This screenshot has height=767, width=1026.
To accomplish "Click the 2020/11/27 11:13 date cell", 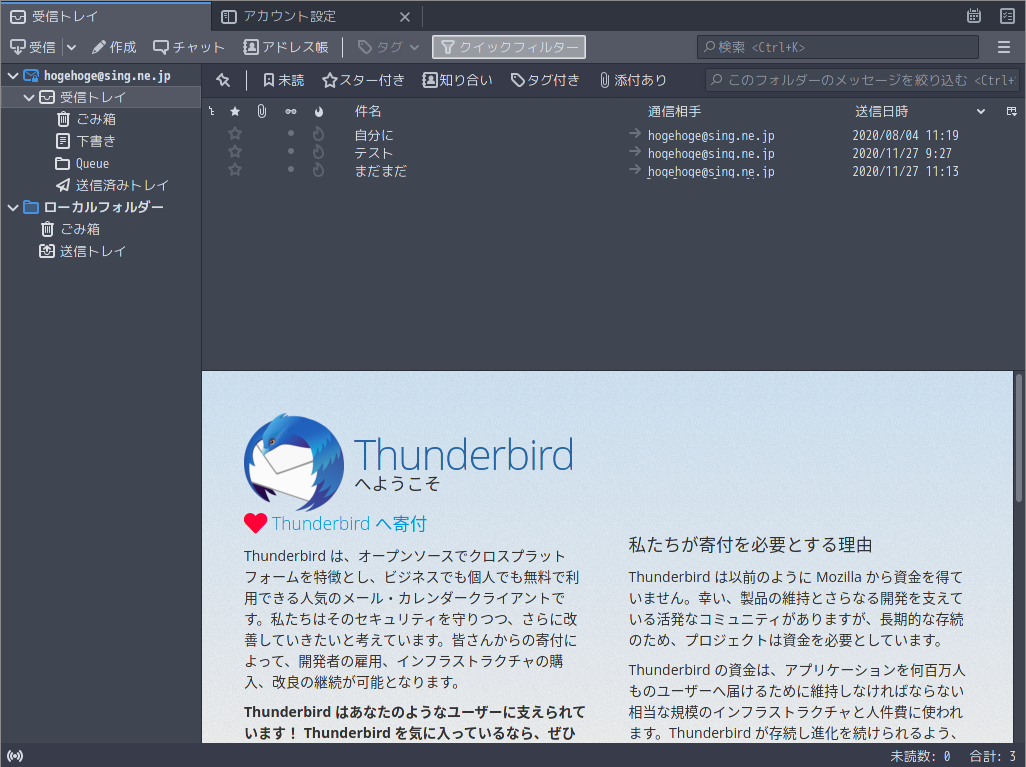I will pyautogui.click(x=906, y=171).
